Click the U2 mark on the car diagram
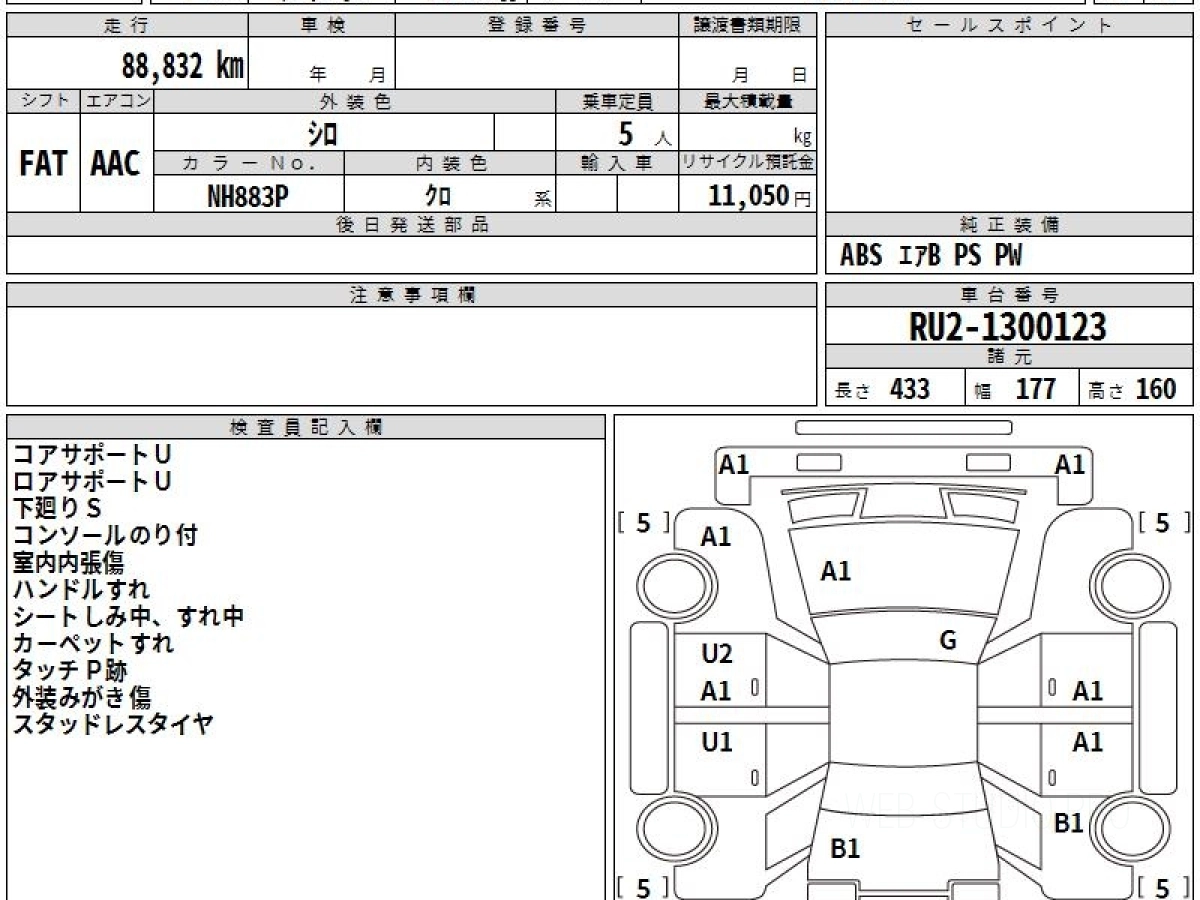1200x900 pixels. (717, 654)
